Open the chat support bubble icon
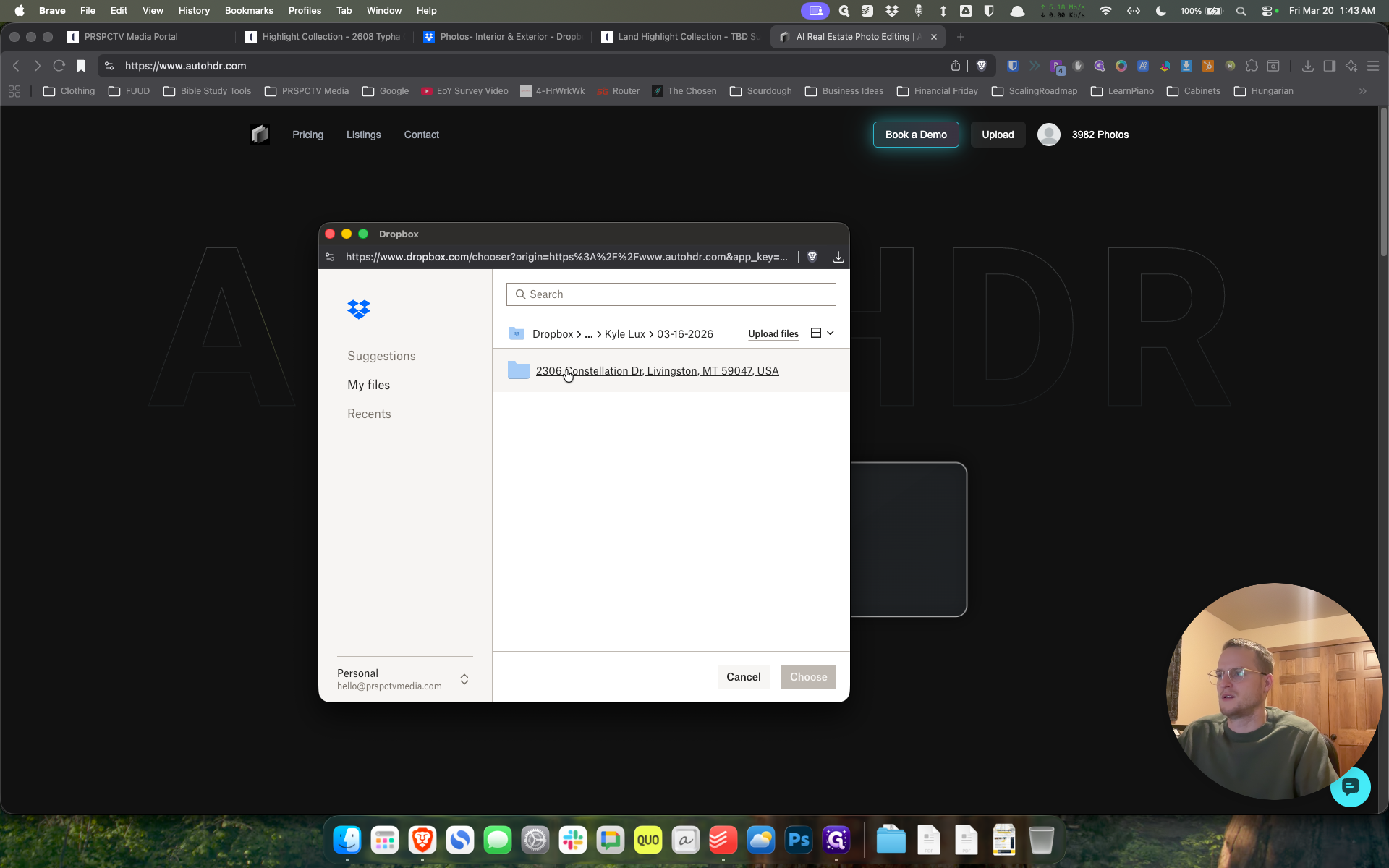This screenshot has width=1389, height=868. point(1350,786)
